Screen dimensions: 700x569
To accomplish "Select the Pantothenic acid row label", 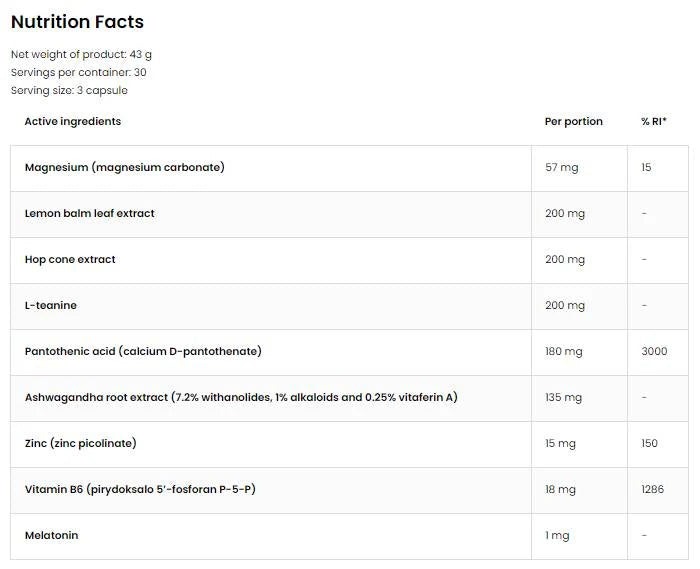I will click(x=143, y=351).
